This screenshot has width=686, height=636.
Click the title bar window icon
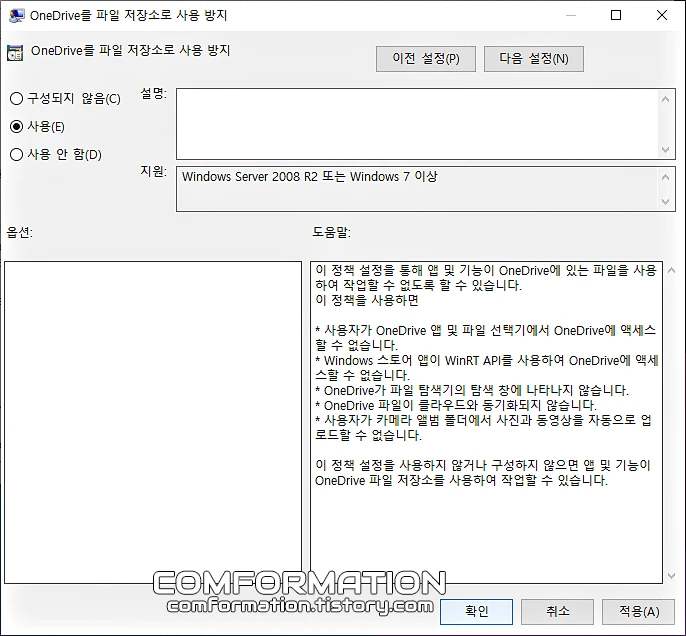coord(16,16)
